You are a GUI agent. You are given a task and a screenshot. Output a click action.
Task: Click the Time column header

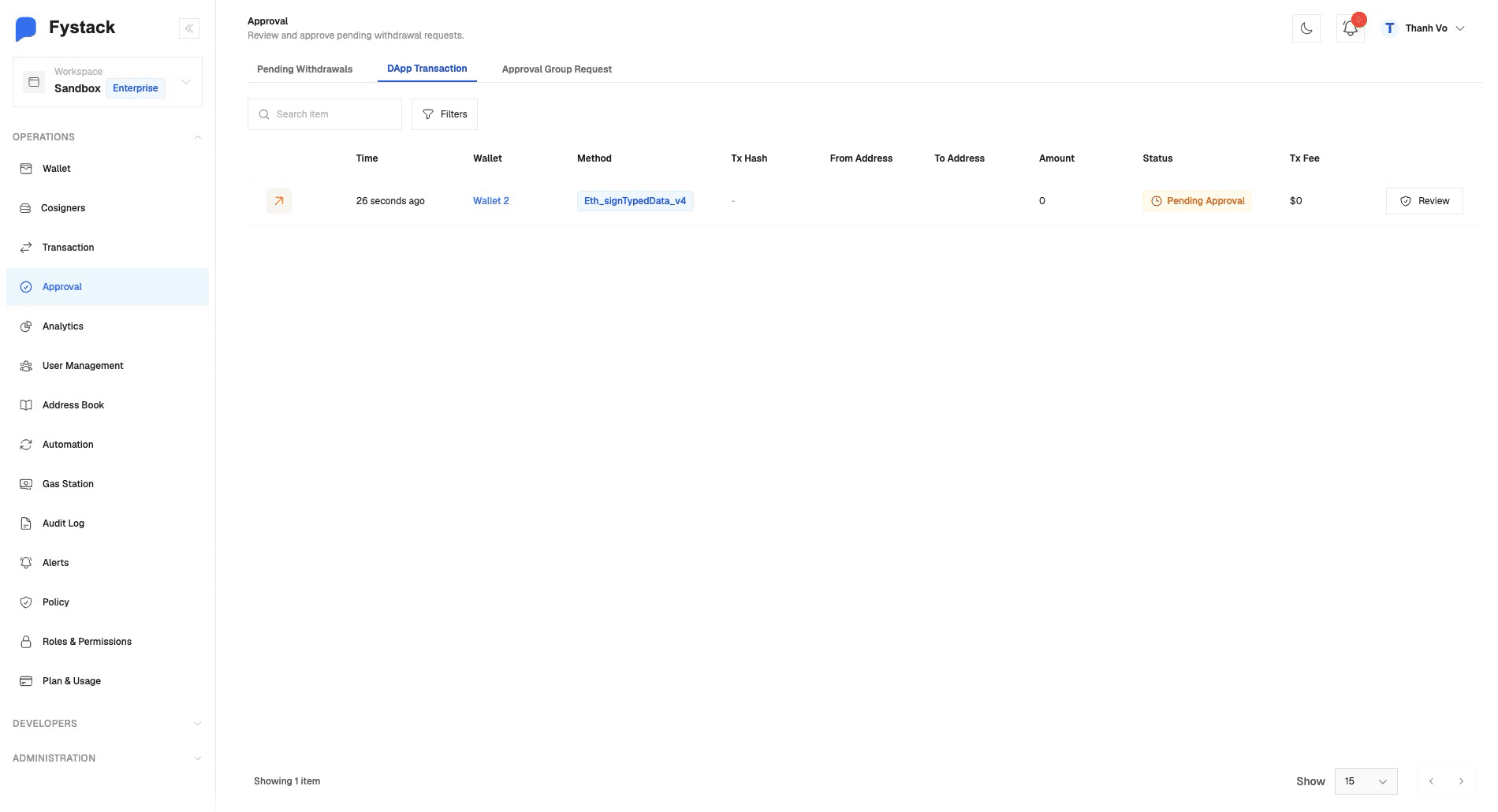pyautogui.click(x=367, y=158)
